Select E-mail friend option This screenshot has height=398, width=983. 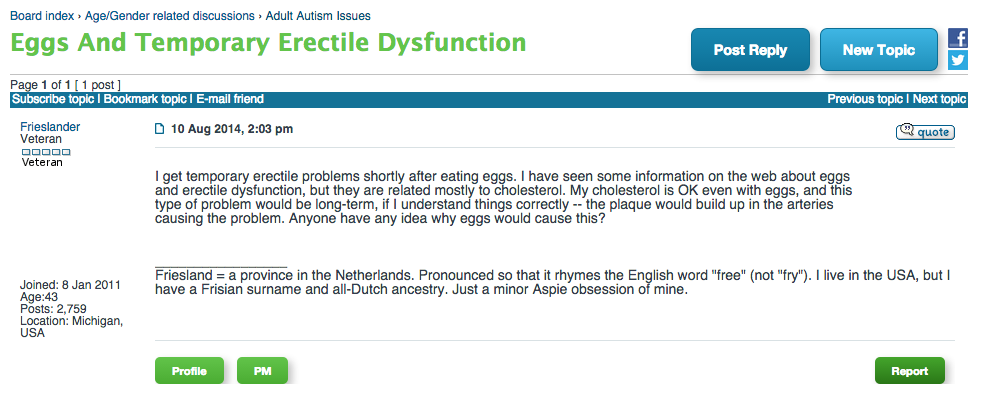point(230,99)
